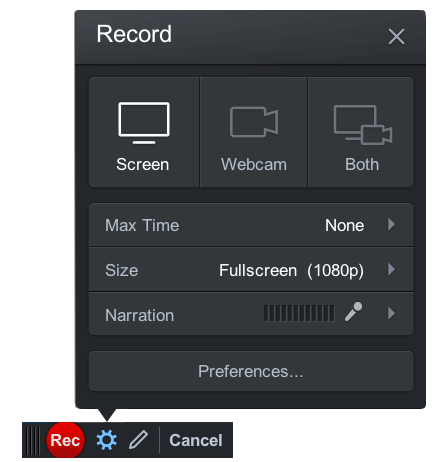
Task: Expand the Narration option arrow
Action: pos(391,314)
